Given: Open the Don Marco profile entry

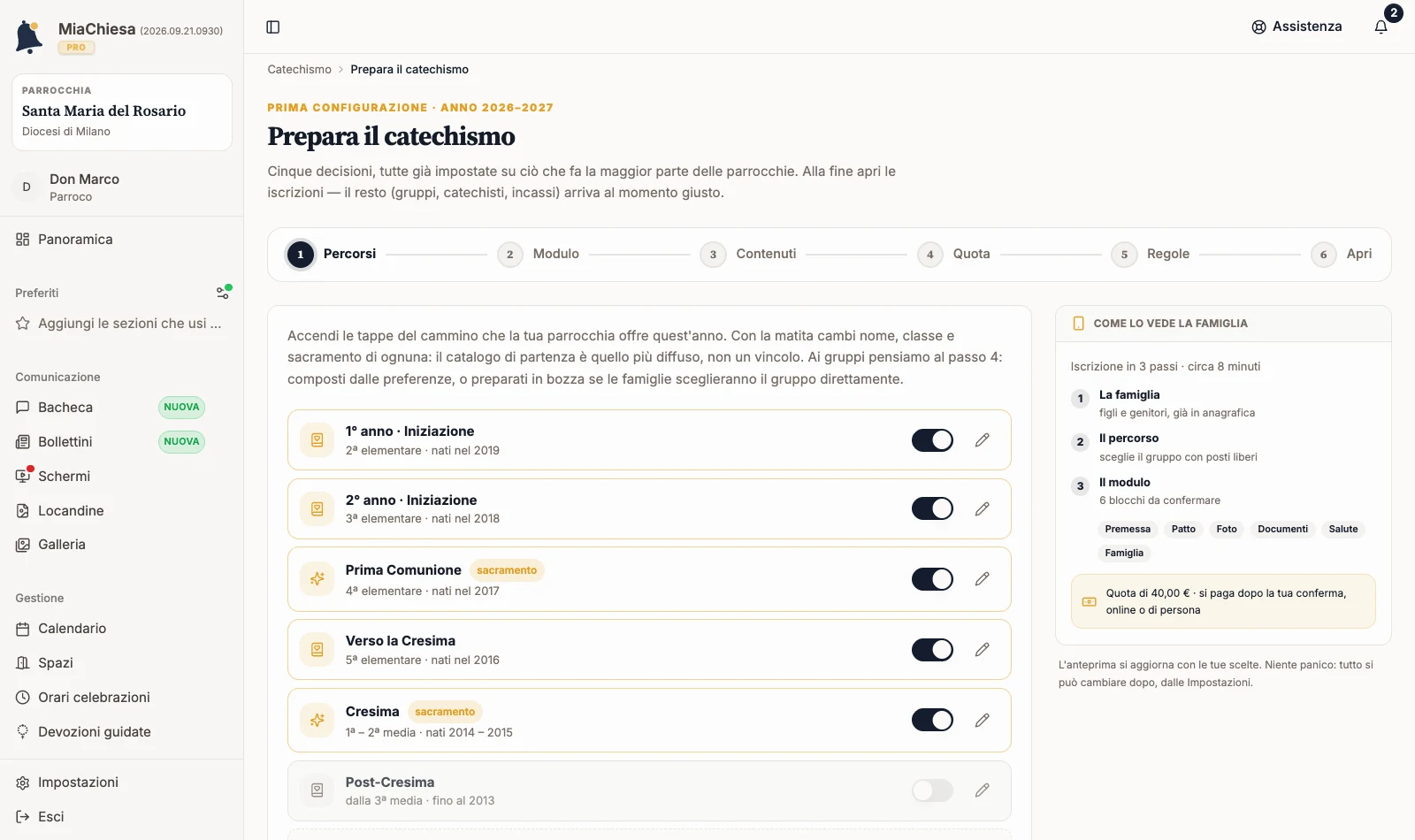Looking at the screenshot, I should pyautogui.click(x=122, y=187).
